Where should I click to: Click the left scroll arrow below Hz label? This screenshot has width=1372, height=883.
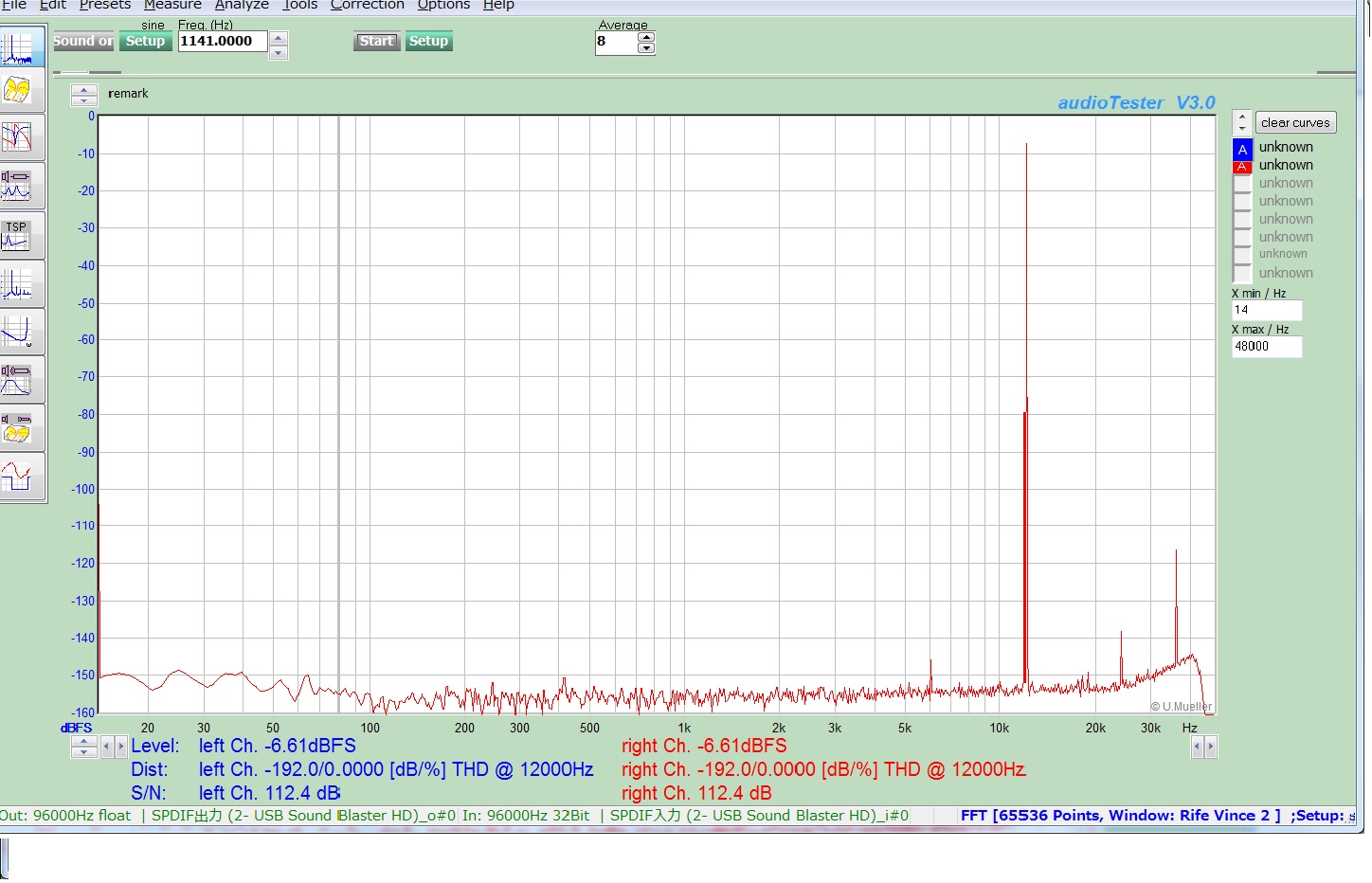point(1197,747)
